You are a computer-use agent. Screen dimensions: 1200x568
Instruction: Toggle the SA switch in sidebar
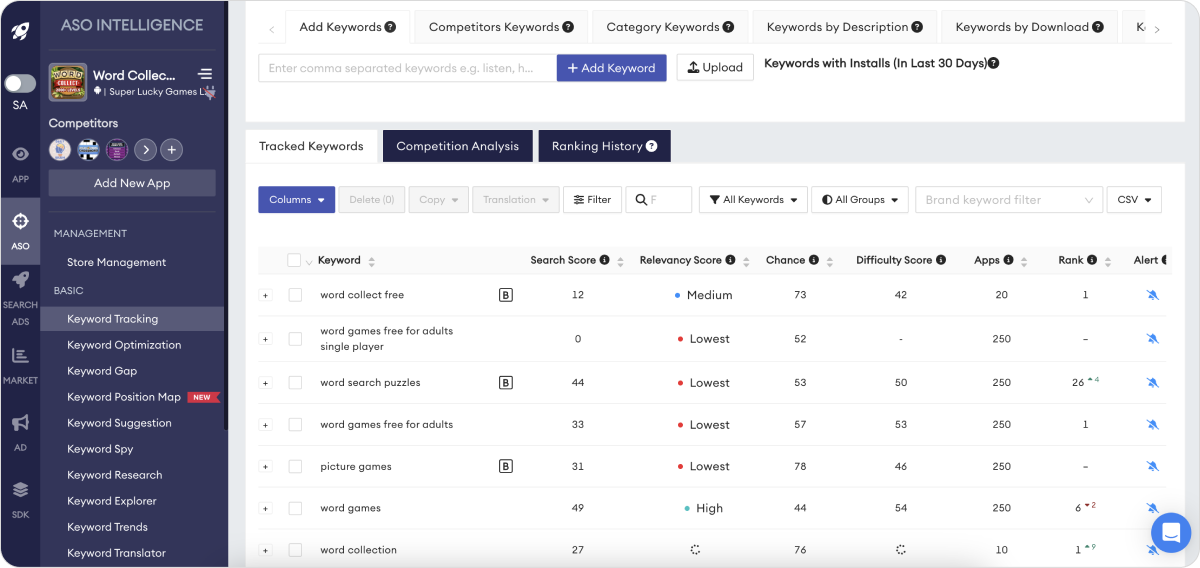[x=20, y=84]
